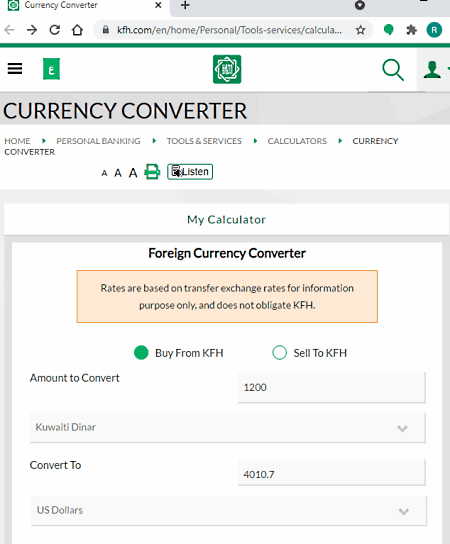Click the green extension icon in toolbar
Image resolution: width=450 pixels, height=544 pixels.
[x=389, y=30]
